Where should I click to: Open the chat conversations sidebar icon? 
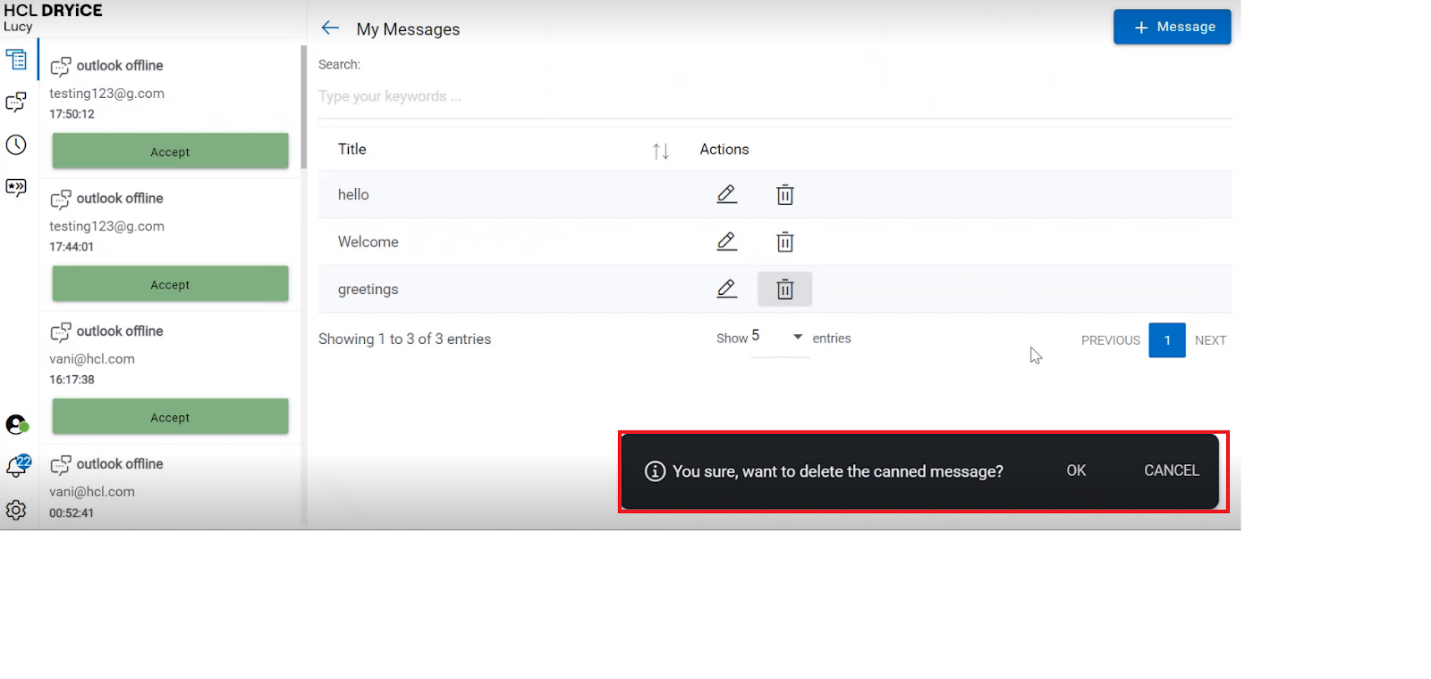(x=16, y=102)
